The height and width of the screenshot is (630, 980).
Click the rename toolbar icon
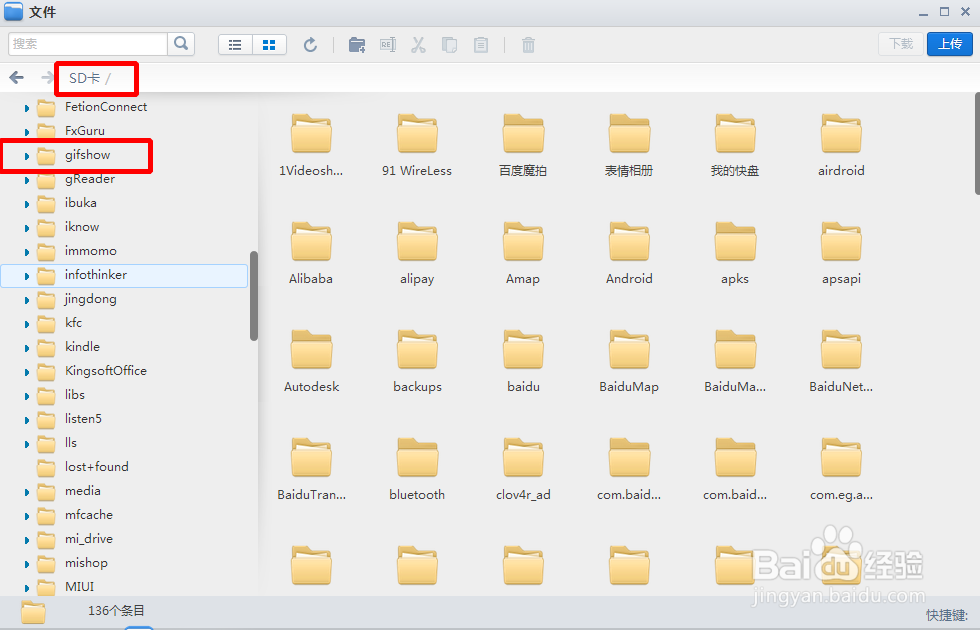[x=388, y=45]
